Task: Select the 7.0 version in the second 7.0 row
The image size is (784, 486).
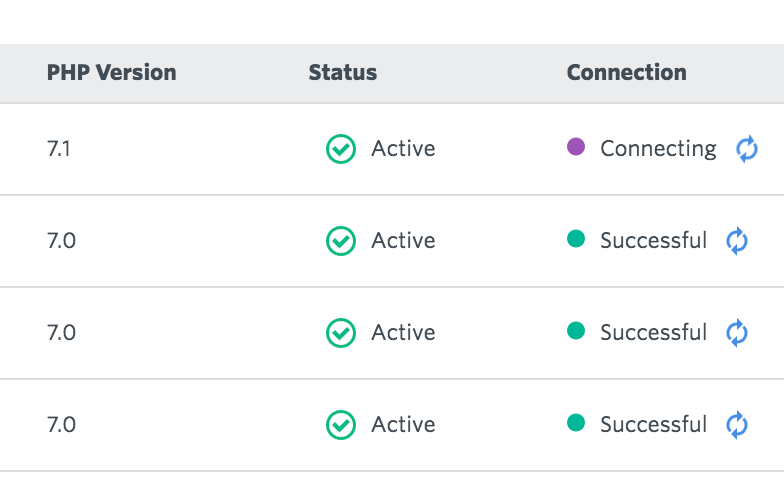Action: point(62,333)
